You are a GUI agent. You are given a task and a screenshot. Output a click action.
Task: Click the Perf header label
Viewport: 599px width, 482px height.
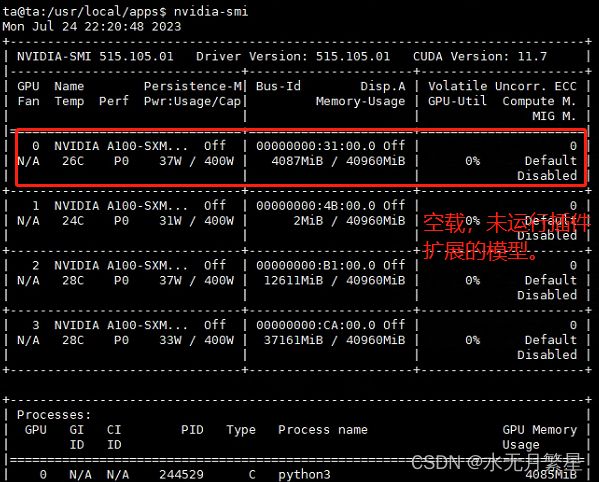tap(114, 101)
